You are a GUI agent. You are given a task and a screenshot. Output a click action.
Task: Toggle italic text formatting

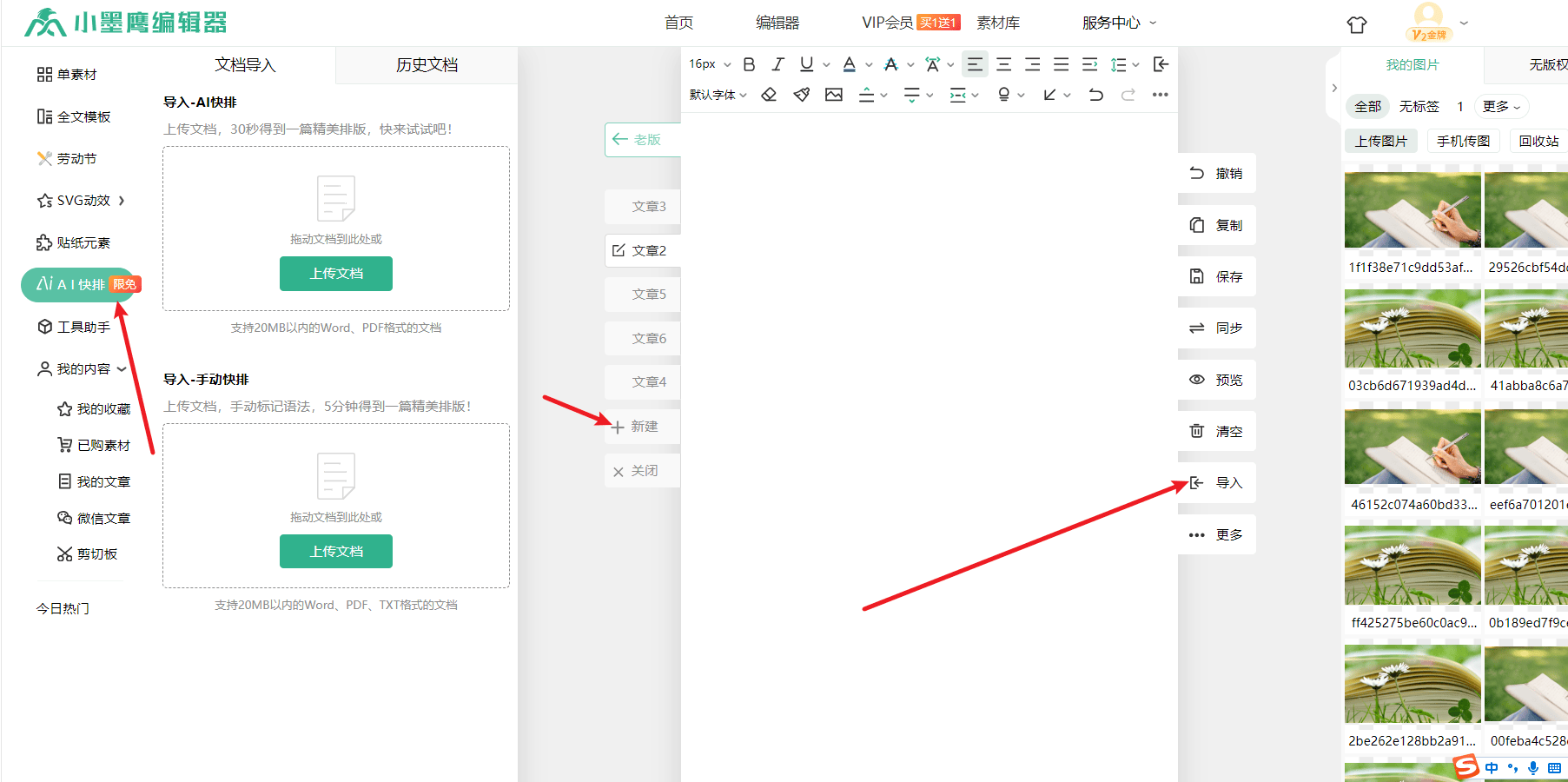tap(777, 64)
